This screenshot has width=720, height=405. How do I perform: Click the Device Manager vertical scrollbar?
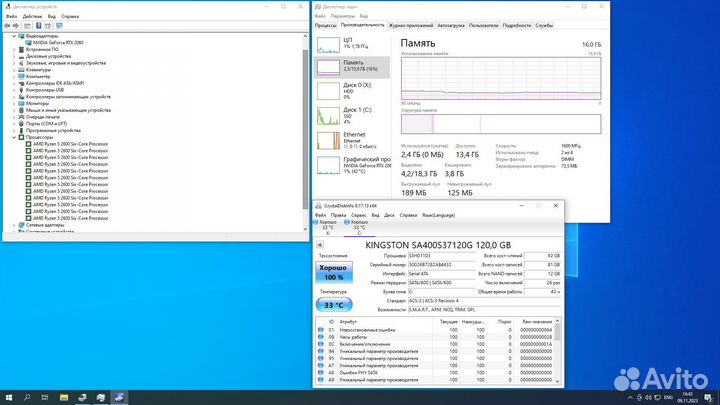point(305,129)
